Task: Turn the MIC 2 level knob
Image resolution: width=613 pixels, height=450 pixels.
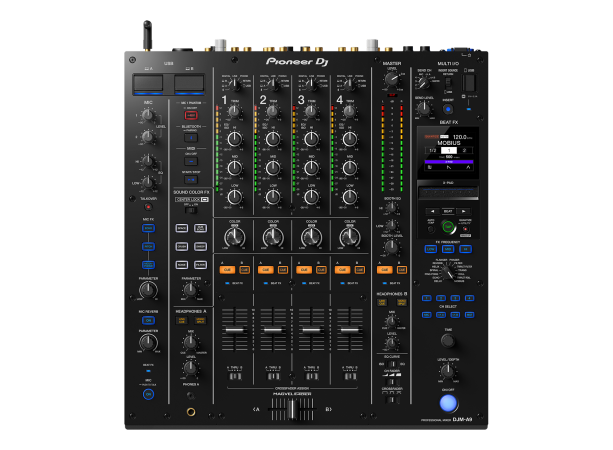Action: 147,136
